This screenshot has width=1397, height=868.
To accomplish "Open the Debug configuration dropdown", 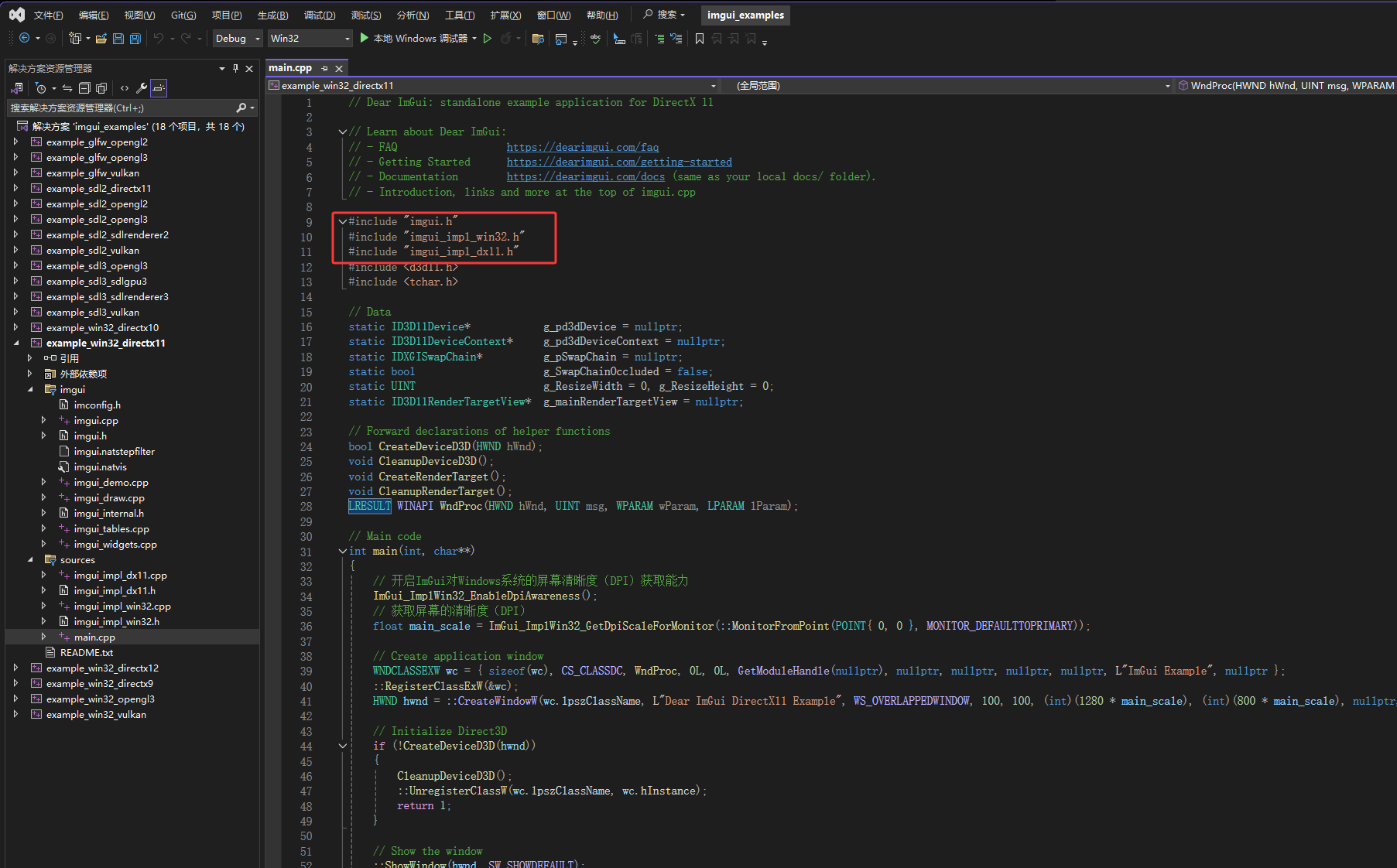I will (x=238, y=38).
